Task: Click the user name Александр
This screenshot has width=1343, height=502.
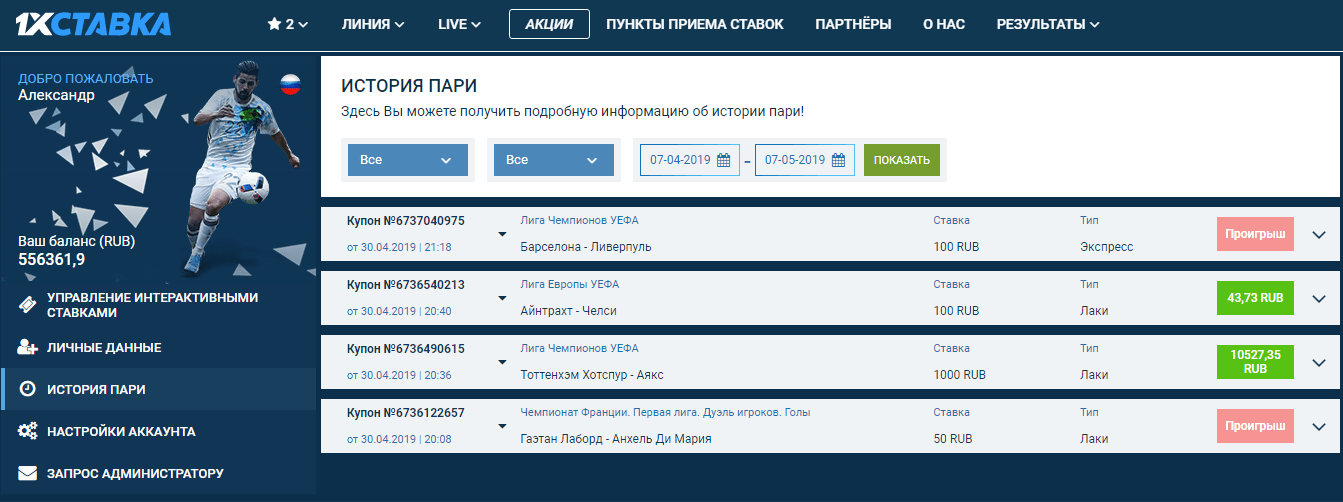Action: pos(57,95)
